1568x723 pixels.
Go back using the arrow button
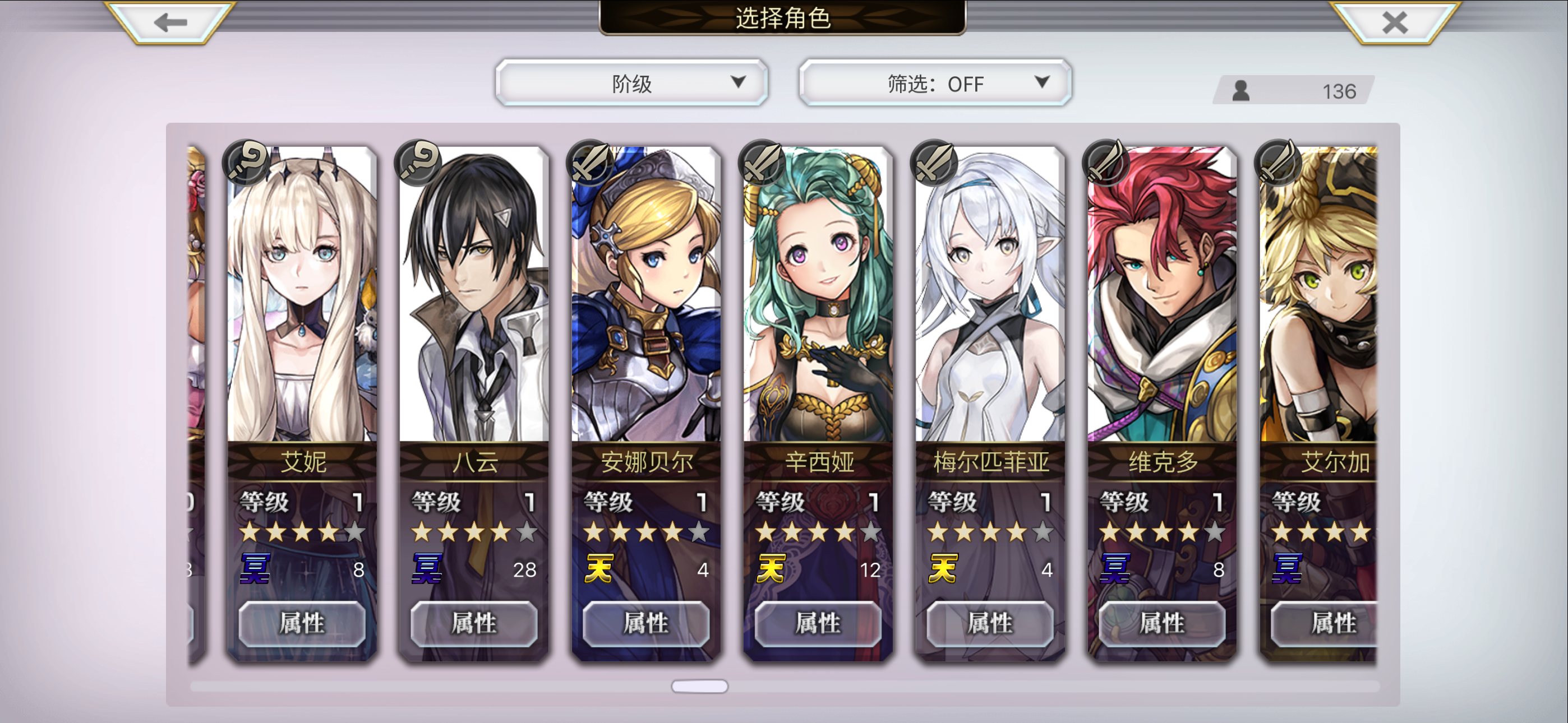[x=170, y=22]
